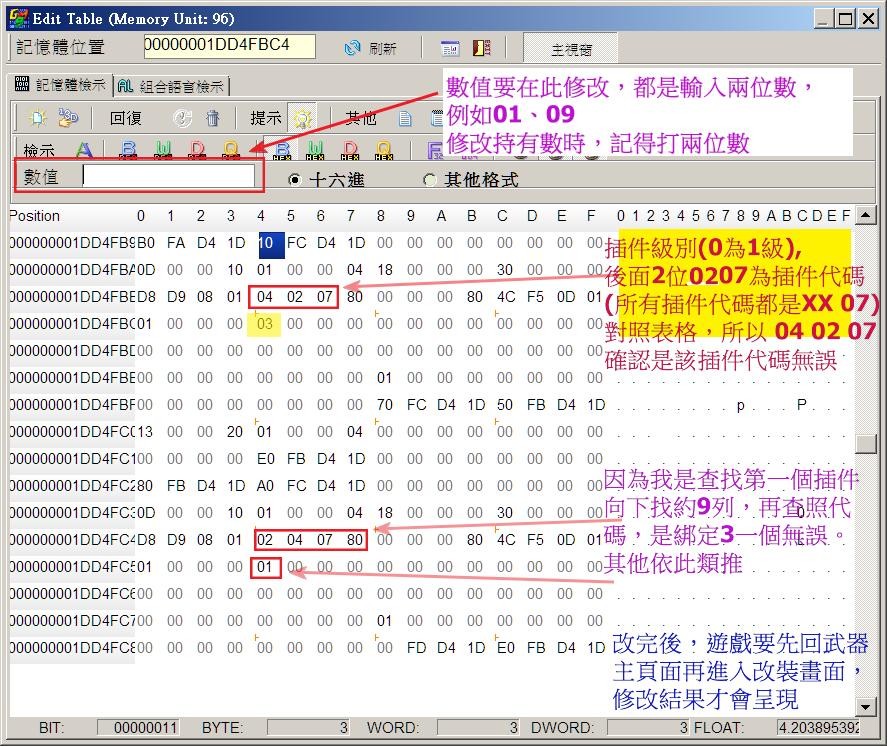Screen dimensions: 887x746
Task: Click the 數值 value input field
Action: 168,176
